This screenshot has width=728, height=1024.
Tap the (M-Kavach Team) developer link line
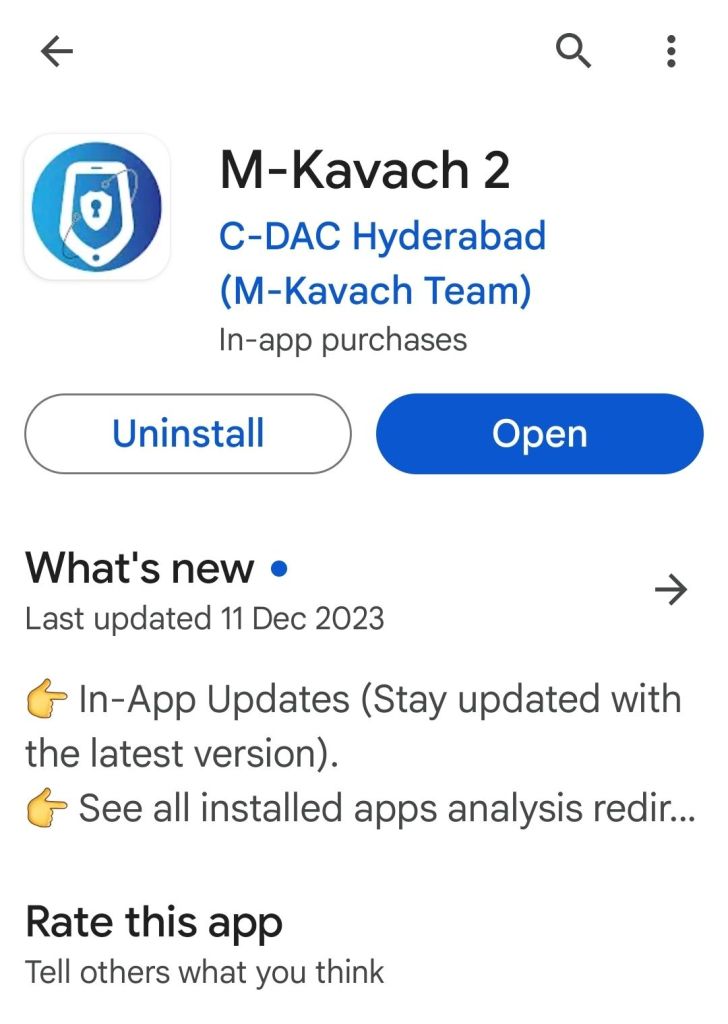pyautogui.click(x=375, y=291)
